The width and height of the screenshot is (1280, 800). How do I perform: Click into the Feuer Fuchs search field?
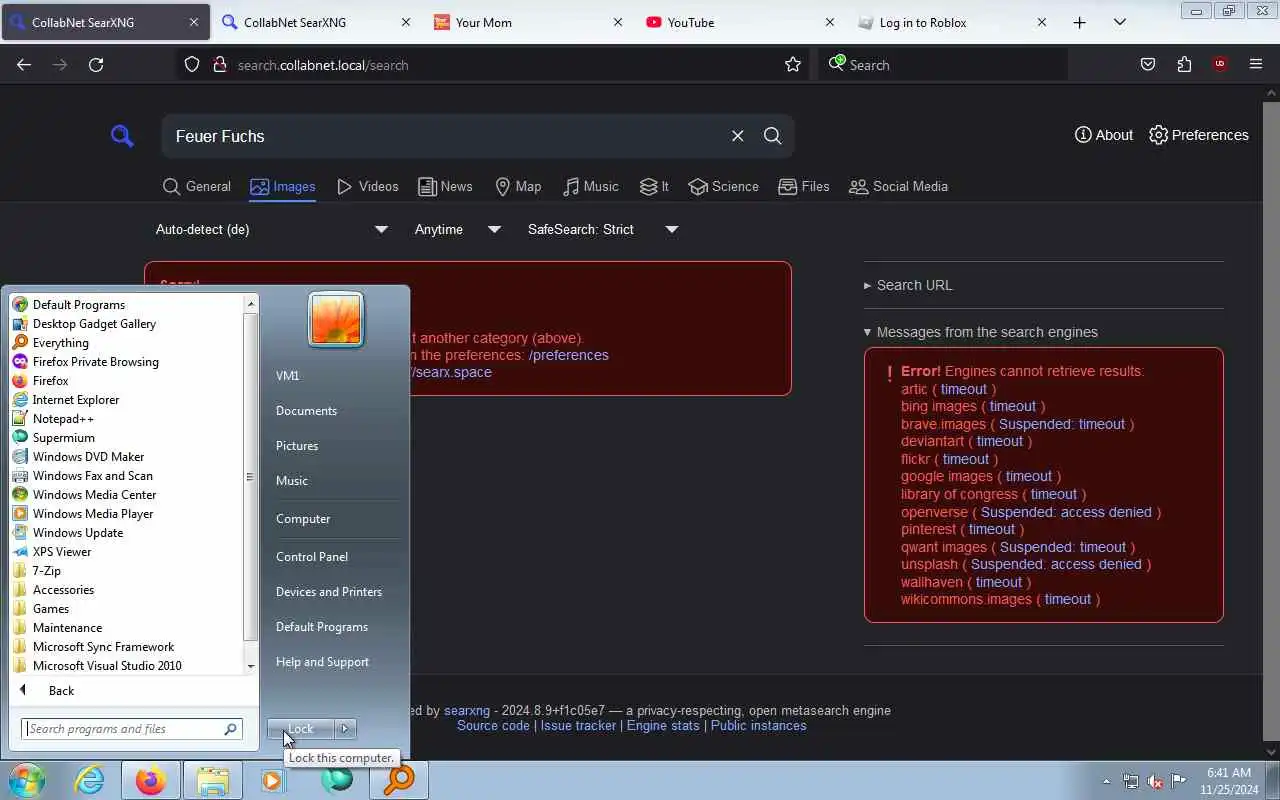pyautogui.click(x=445, y=136)
